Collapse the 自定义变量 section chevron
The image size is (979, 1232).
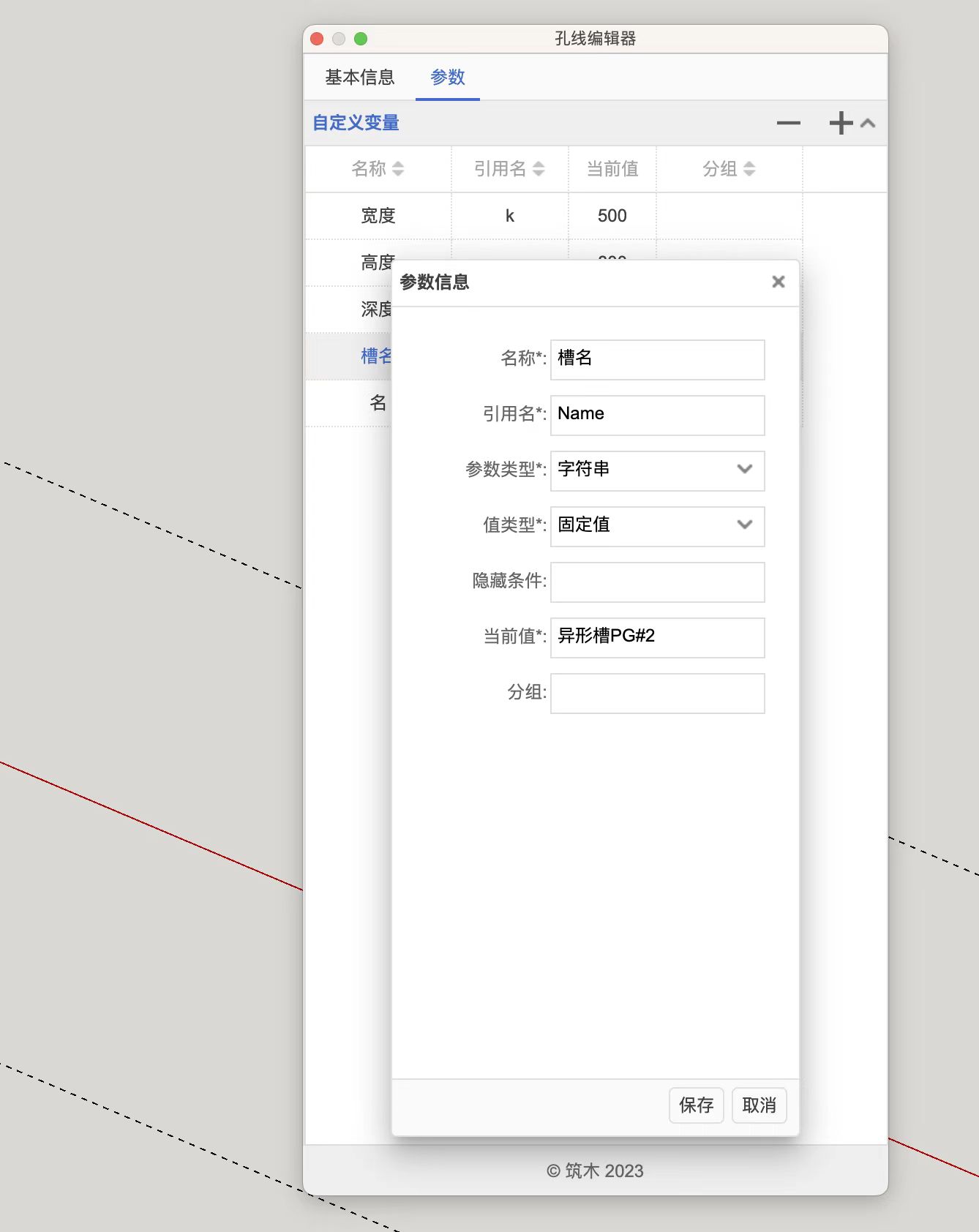(x=869, y=123)
